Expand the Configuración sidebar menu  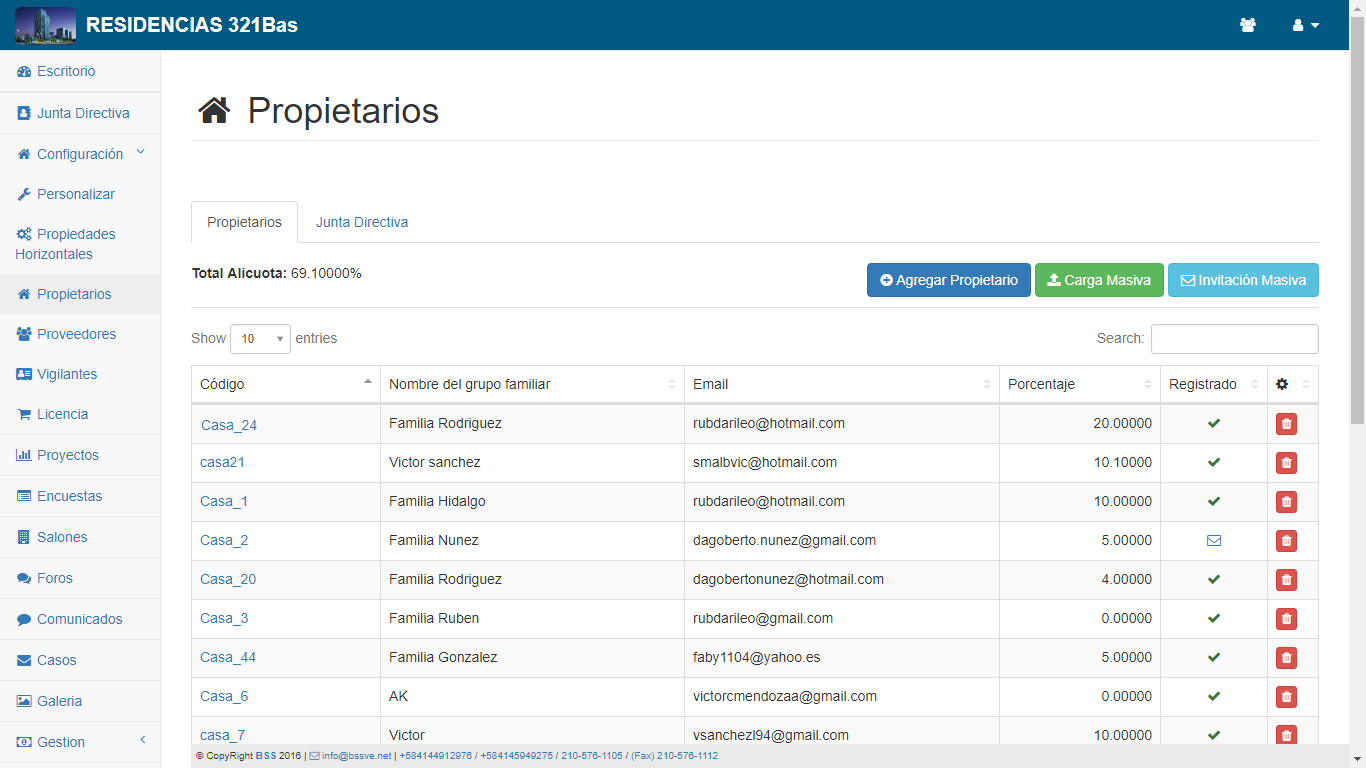(x=80, y=154)
